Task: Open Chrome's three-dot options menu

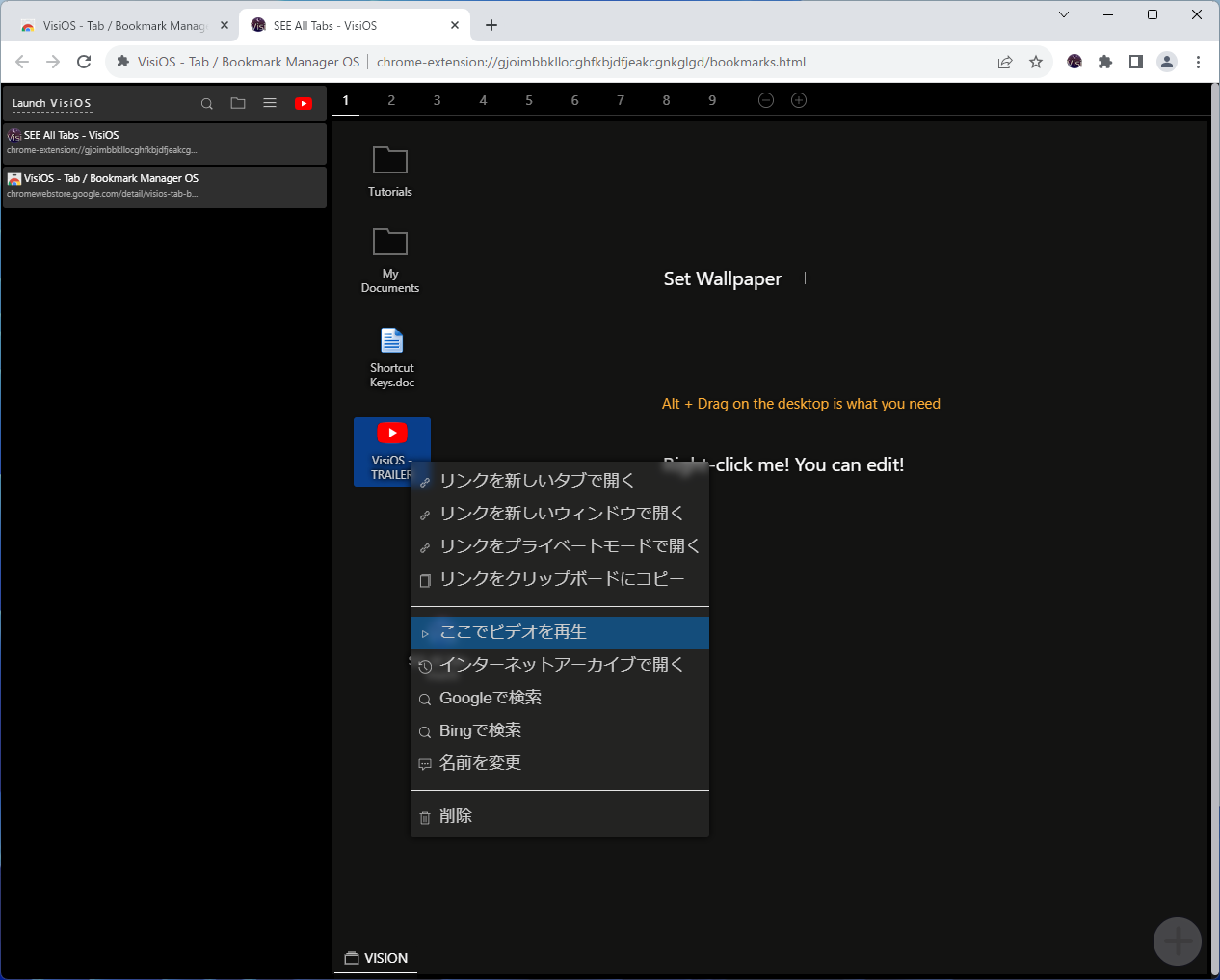Action: pyautogui.click(x=1198, y=61)
